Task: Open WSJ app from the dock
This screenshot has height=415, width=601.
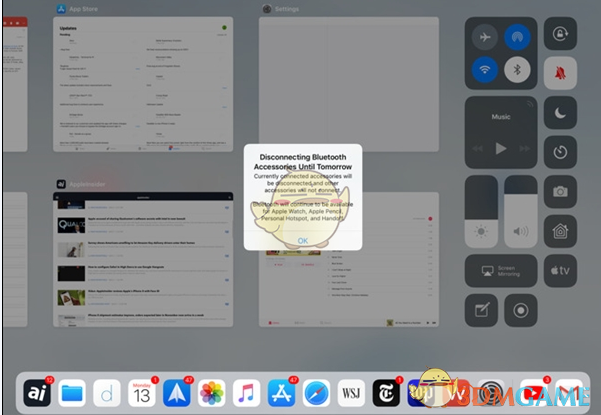Action: coord(351,393)
